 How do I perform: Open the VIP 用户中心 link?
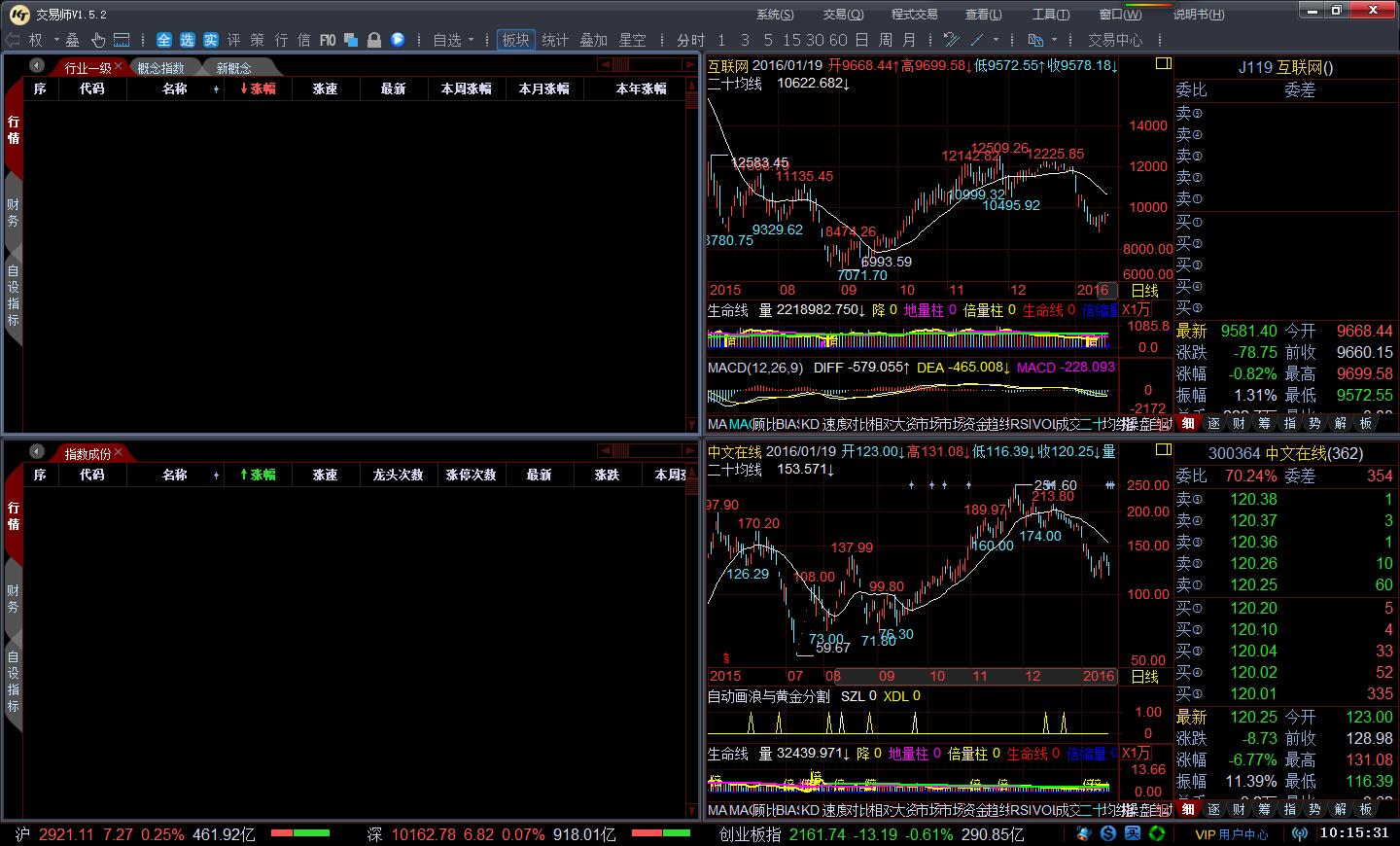(x=1231, y=833)
